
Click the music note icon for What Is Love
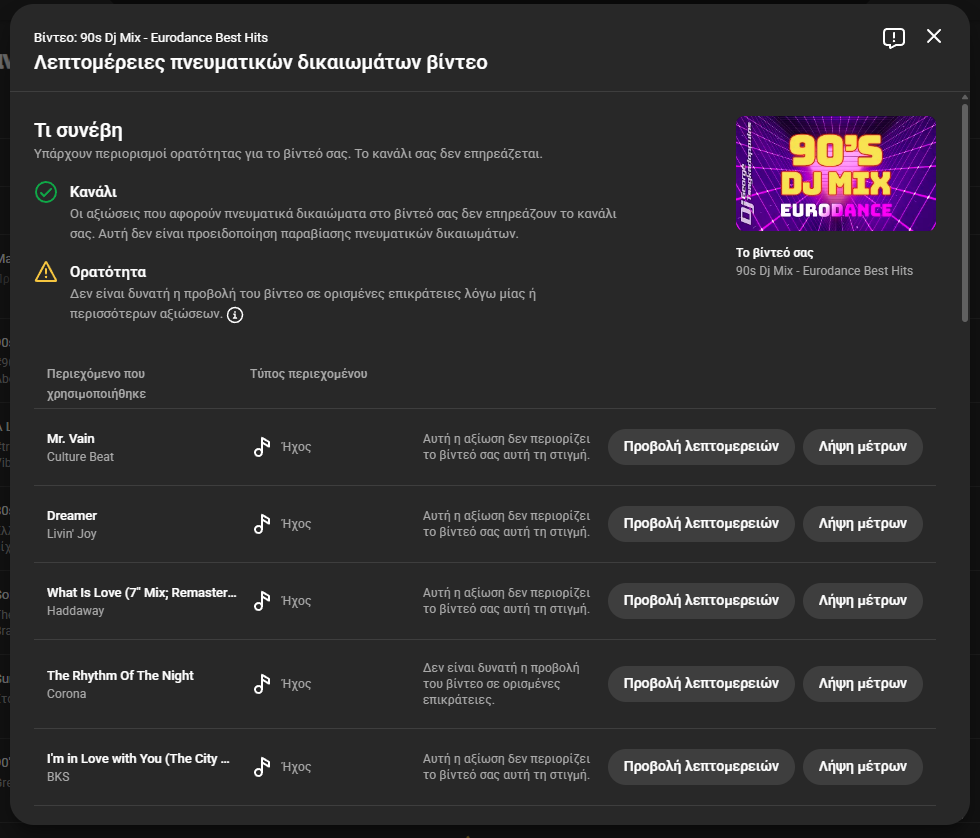[262, 601]
